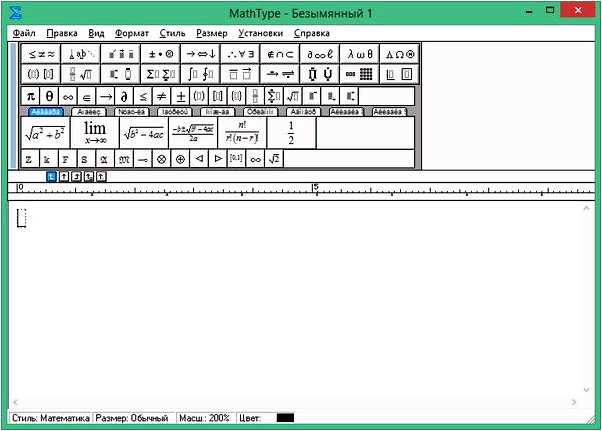Insert the theta symbol from the small bar
Image resolution: width=602 pixels, height=431 pixels.
pyautogui.click(x=50, y=96)
